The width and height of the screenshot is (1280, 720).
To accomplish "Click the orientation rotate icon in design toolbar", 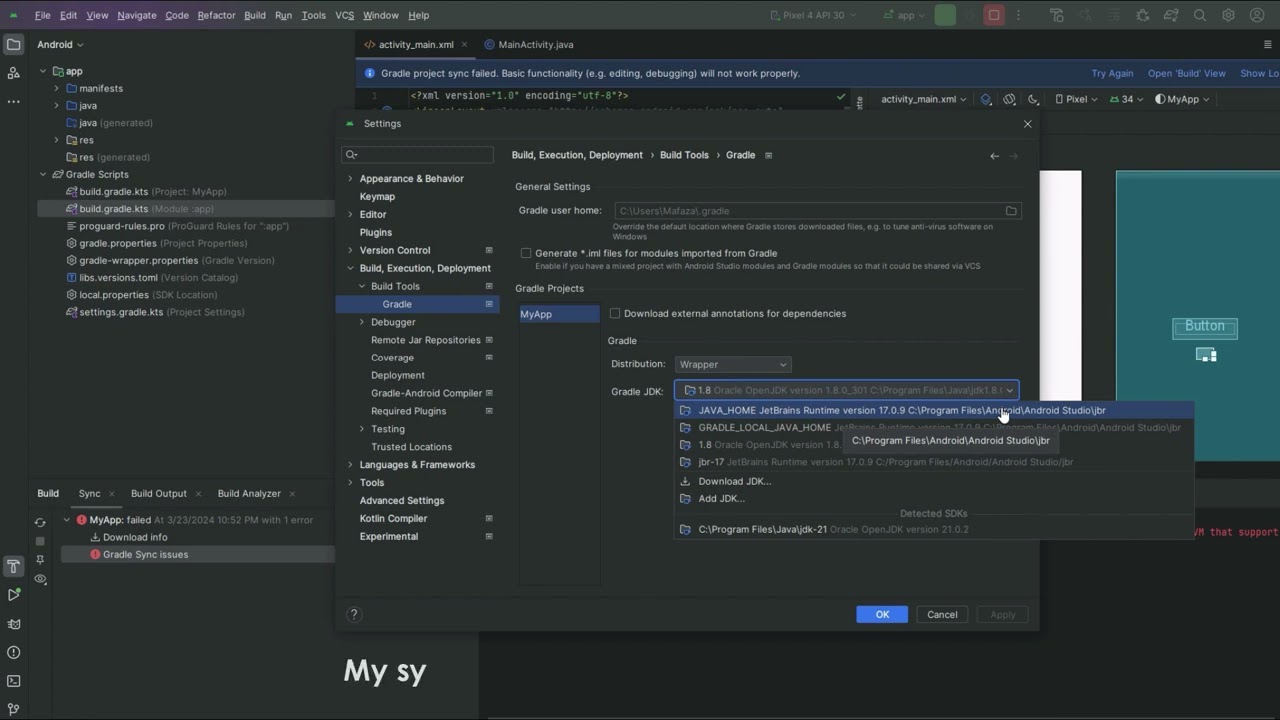I will point(1009,99).
